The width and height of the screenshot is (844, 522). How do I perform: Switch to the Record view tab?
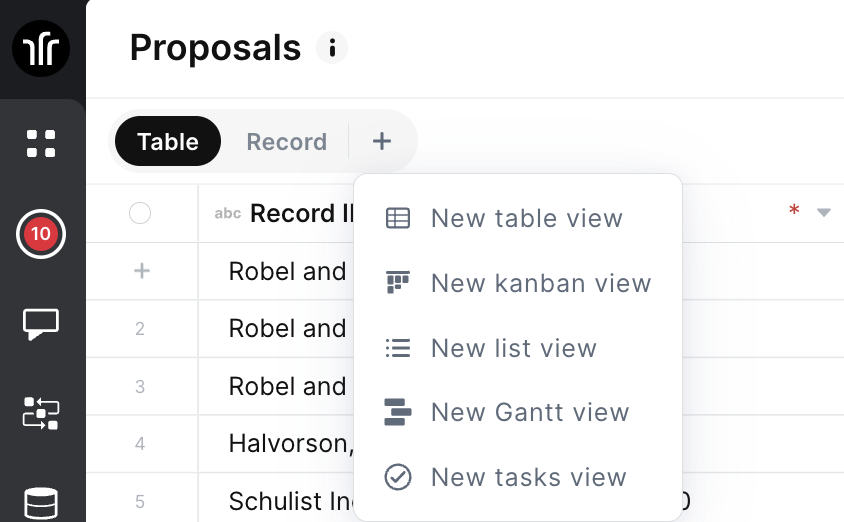click(x=286, y=142)
